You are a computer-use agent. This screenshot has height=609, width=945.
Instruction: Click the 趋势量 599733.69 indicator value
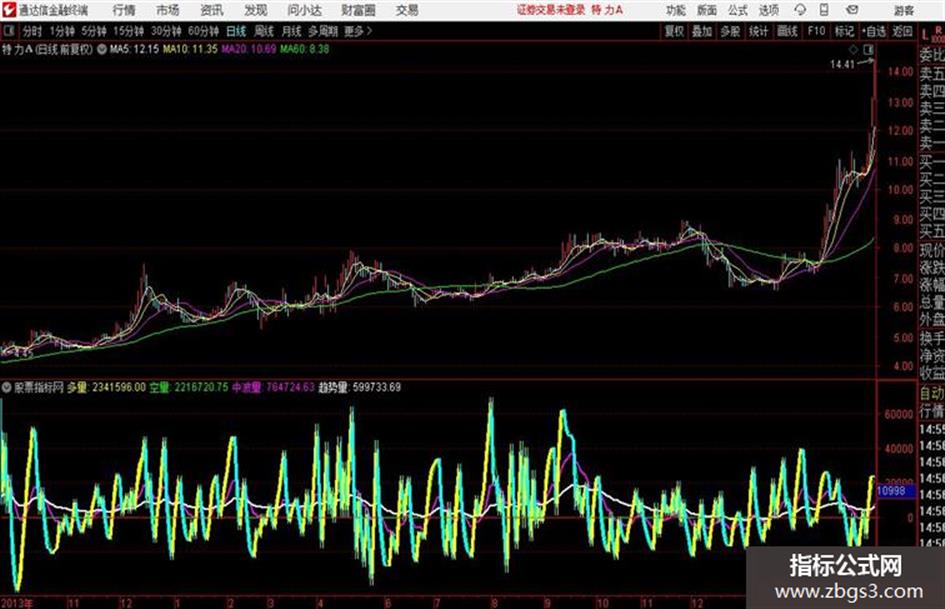click(359, 387)
